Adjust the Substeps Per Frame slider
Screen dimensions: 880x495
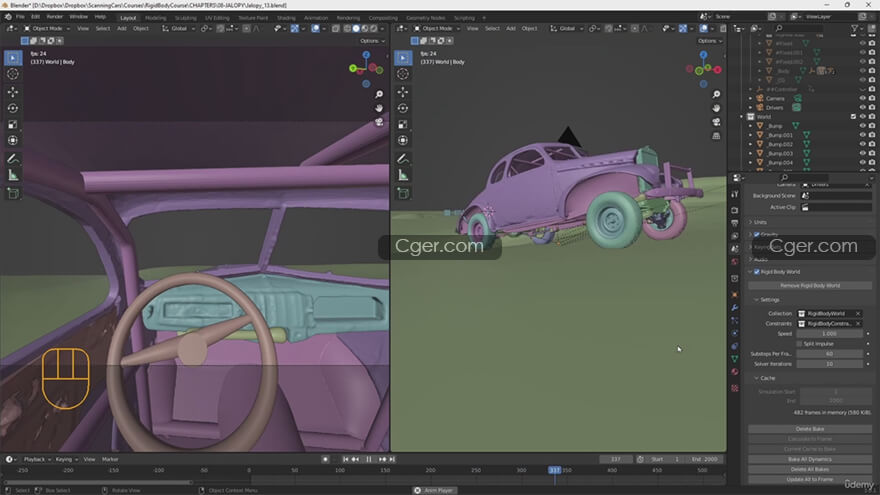coord(829,354)
